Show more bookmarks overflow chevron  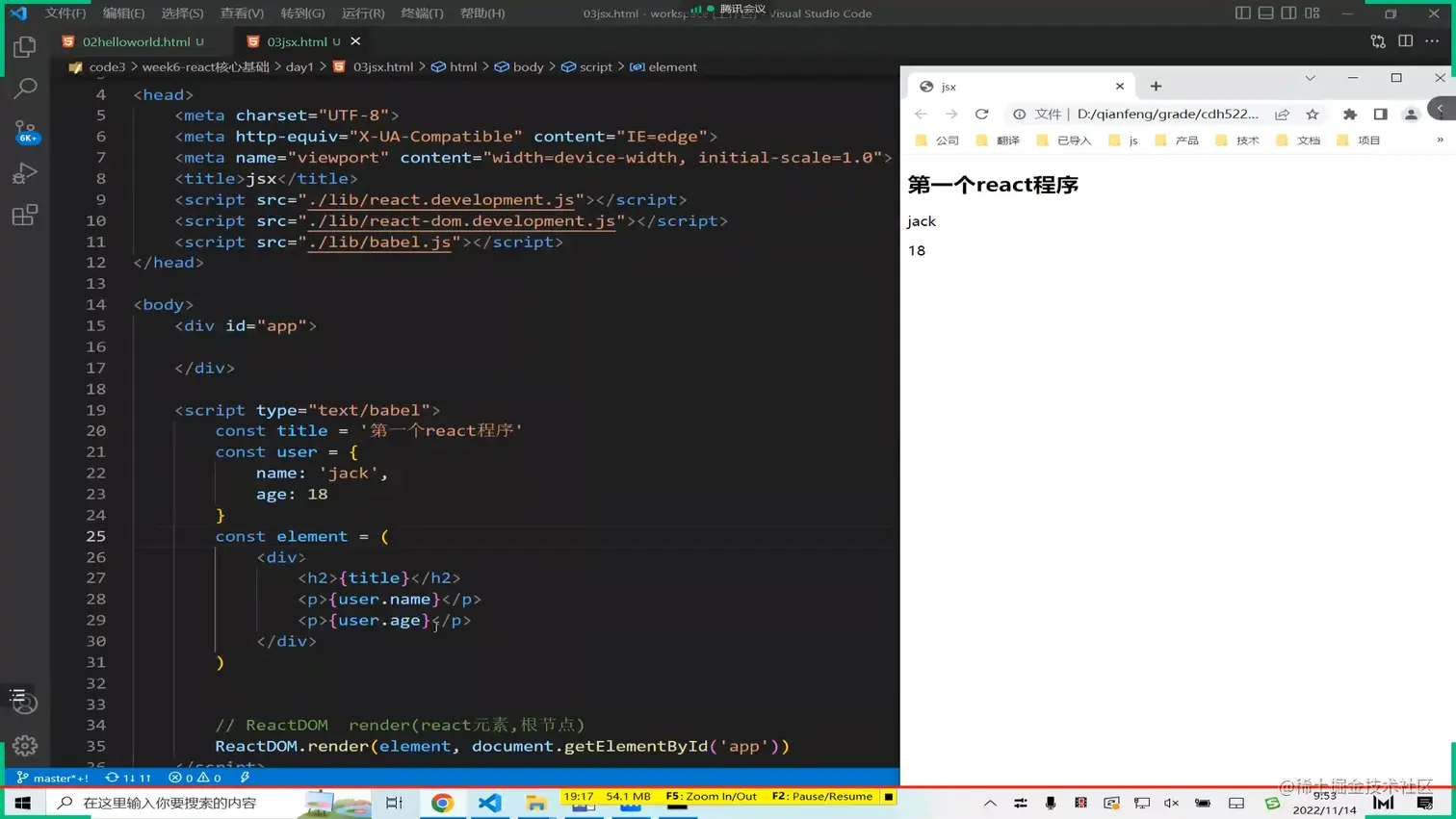coord(1441,141)
